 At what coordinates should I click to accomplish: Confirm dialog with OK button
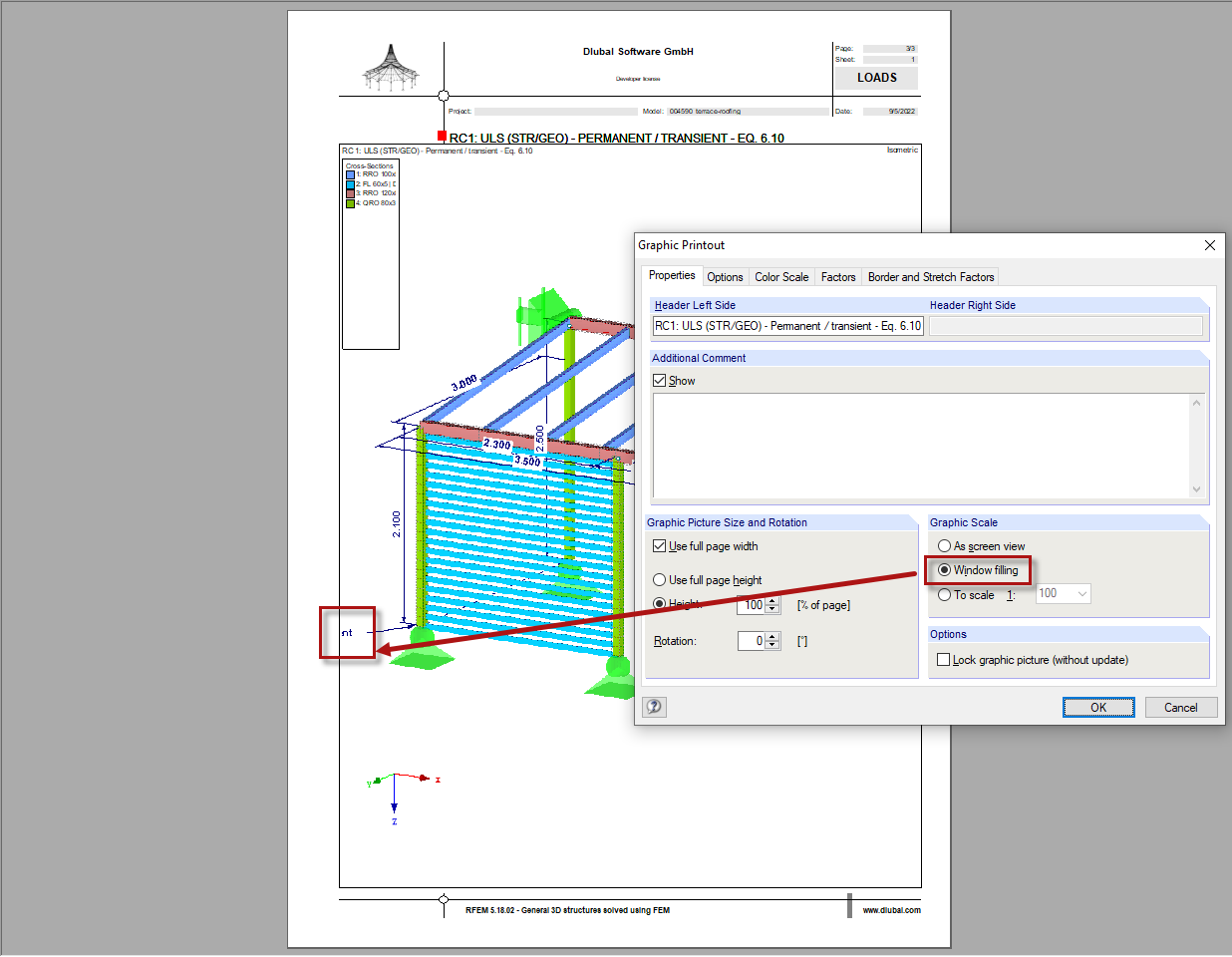click(1098, 707)
